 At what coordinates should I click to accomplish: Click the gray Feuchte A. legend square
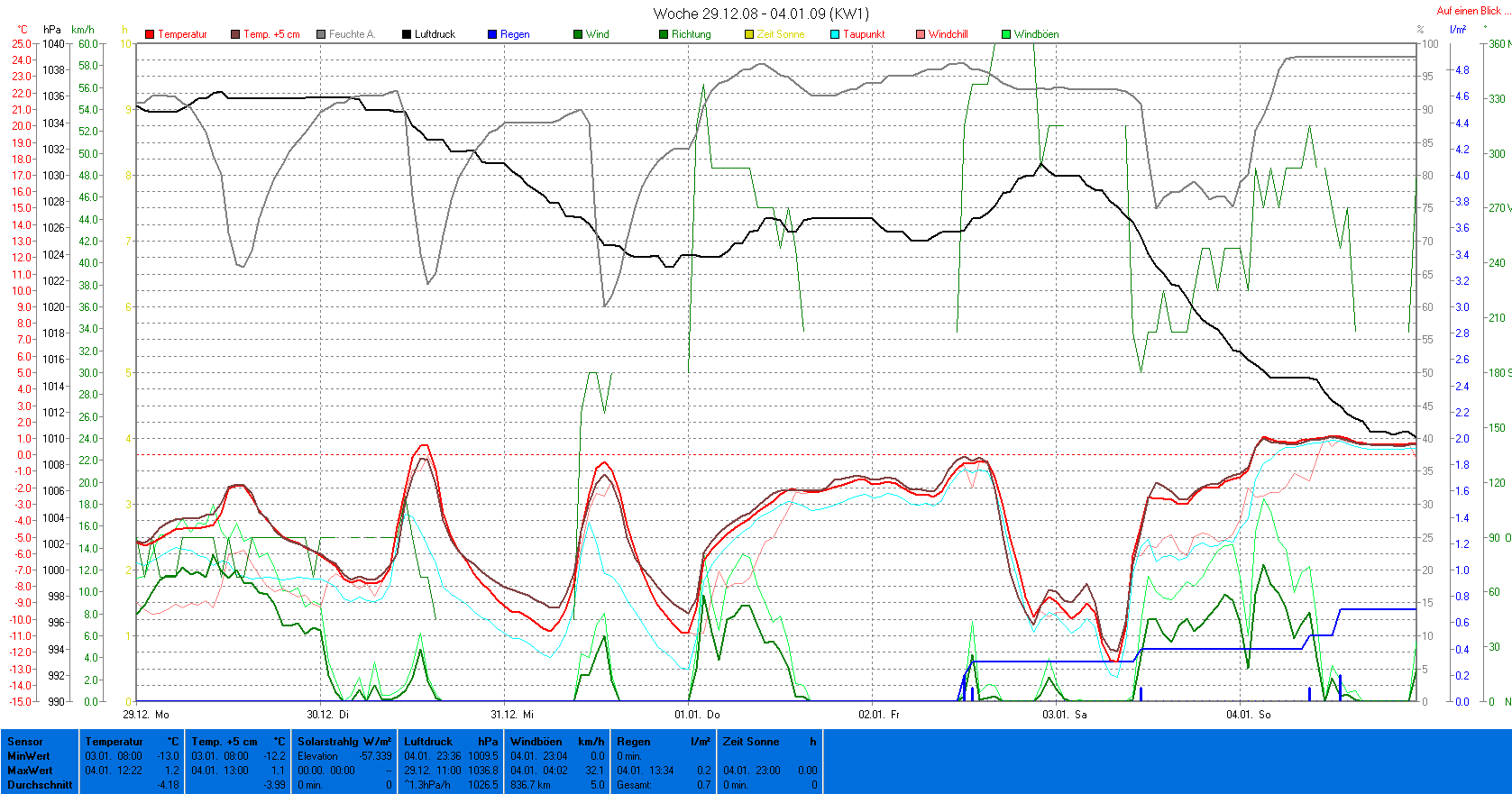point(321,34)
